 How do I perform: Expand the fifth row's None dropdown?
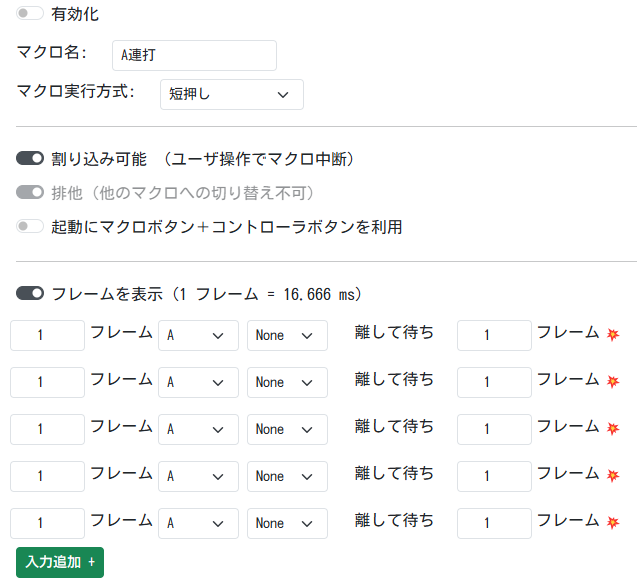tap(287, 523)
